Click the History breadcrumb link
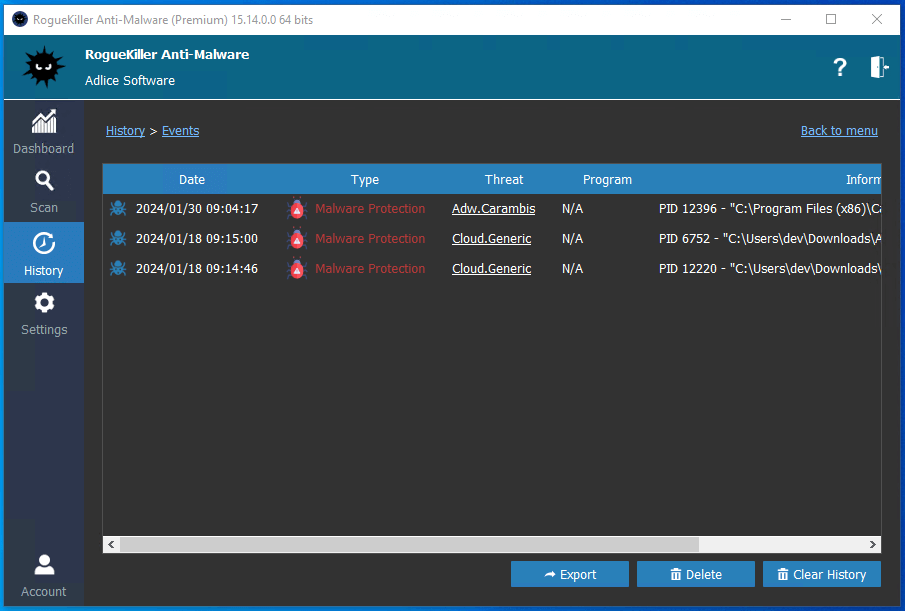Screen dimensions: 905x611 pyautogui.click(x=125, y=131)
